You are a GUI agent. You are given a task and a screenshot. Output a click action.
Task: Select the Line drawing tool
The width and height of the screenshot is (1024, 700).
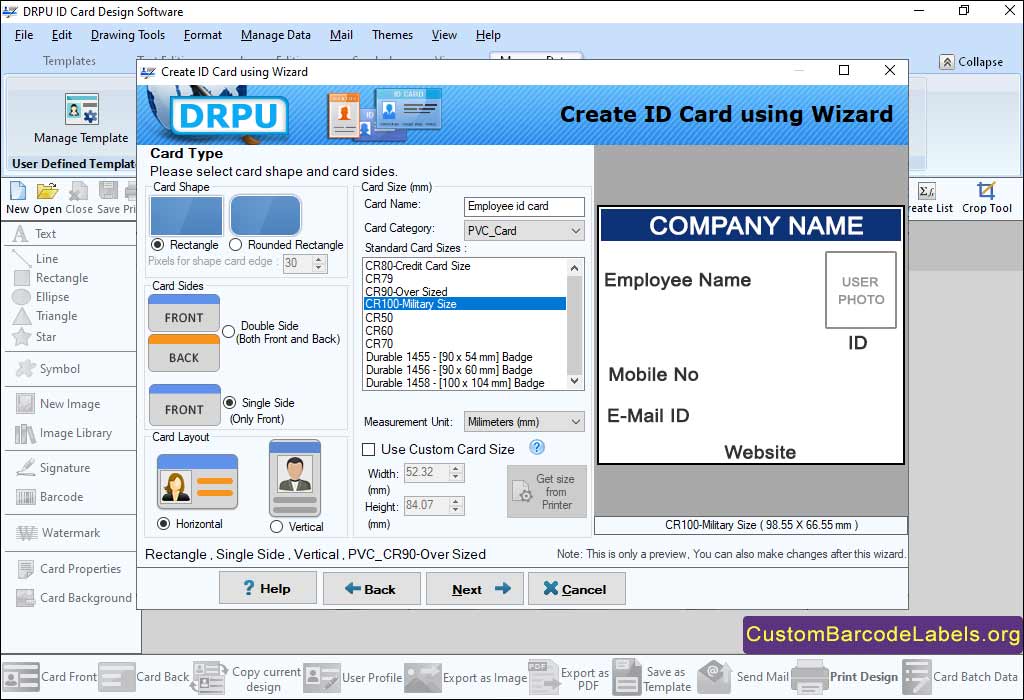click(37, 259)
